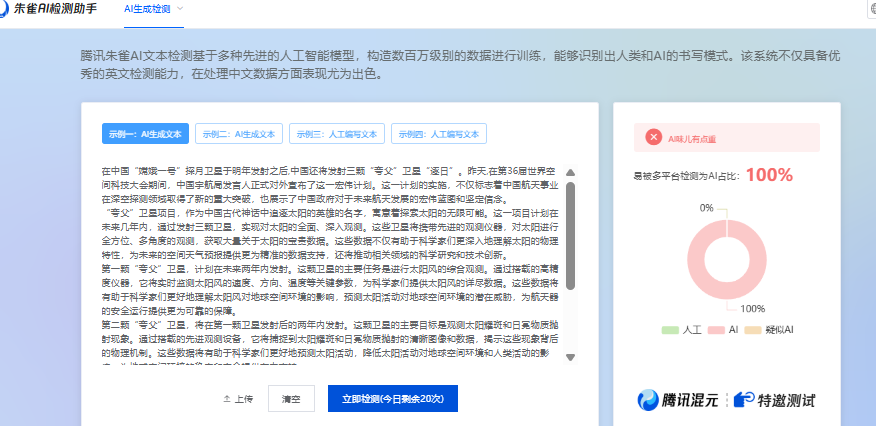Image resolution: width=876 pixels, height=426 pixels.
Task: Select 示例二: AI生成文本 sample
Action: (239, 134)
